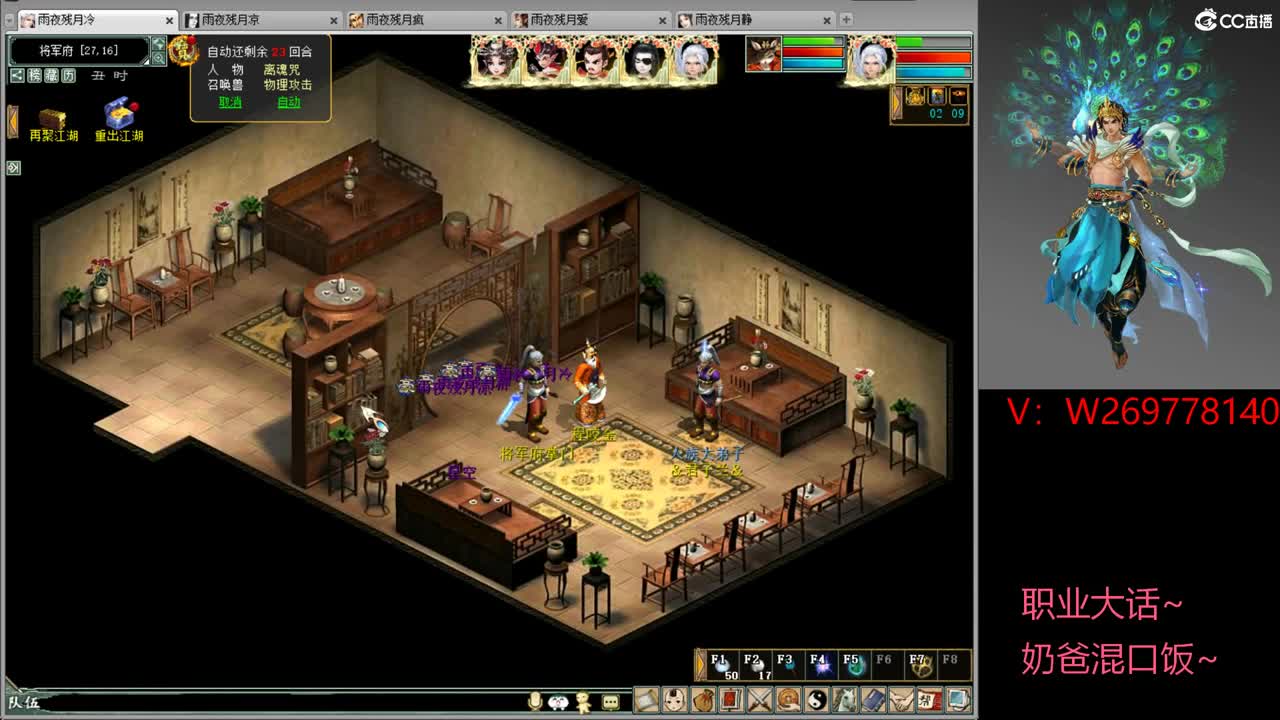Viewport: 1280px width, 720px height.
Task: Click the white horse mount icon
Action: click(x=846, y=700)
